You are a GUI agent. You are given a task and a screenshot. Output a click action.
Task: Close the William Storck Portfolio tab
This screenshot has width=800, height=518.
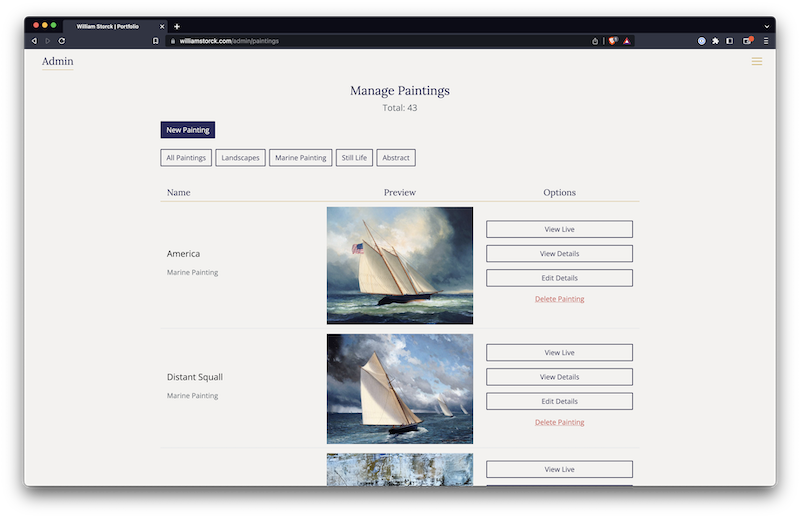[162, 27]
